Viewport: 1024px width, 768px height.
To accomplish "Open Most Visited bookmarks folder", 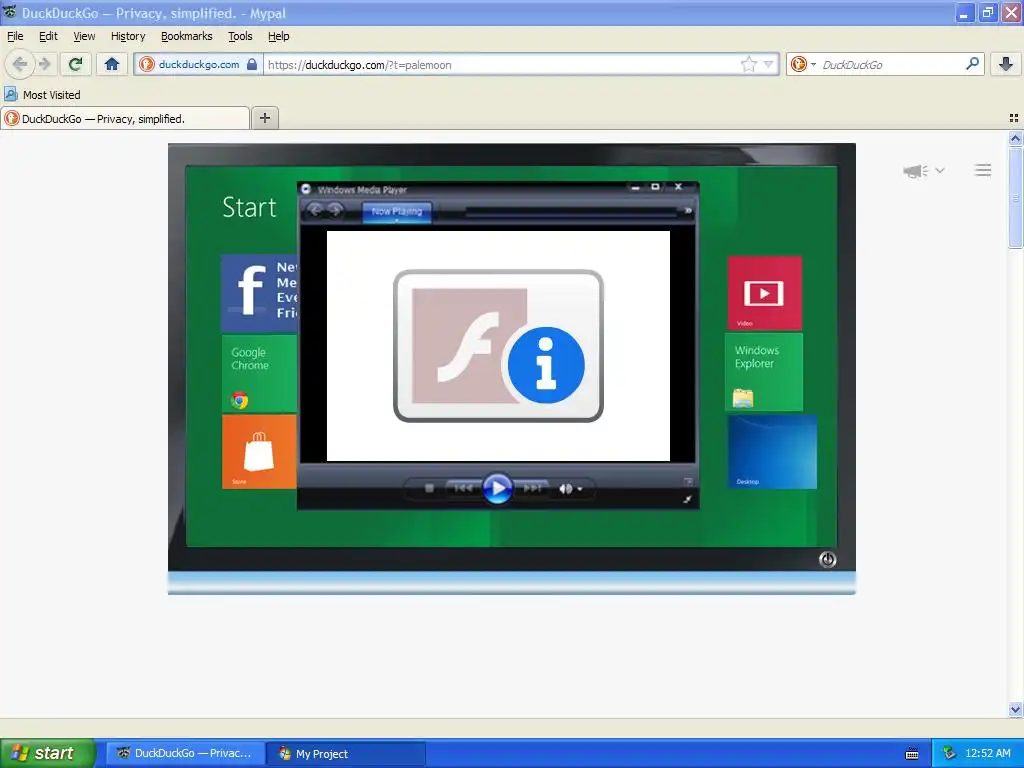I will click(x=42, y=95).
